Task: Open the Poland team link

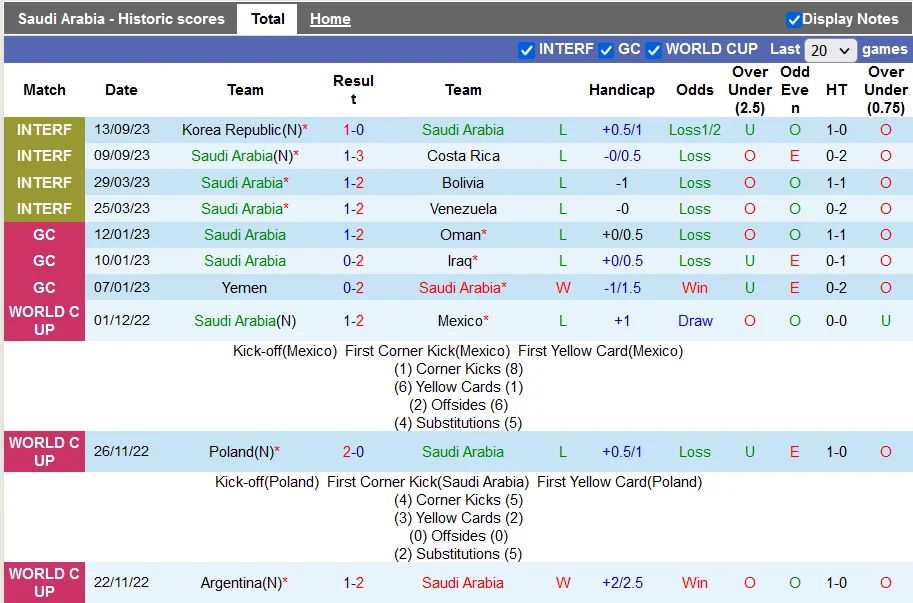Action: [x=241, y=451]
